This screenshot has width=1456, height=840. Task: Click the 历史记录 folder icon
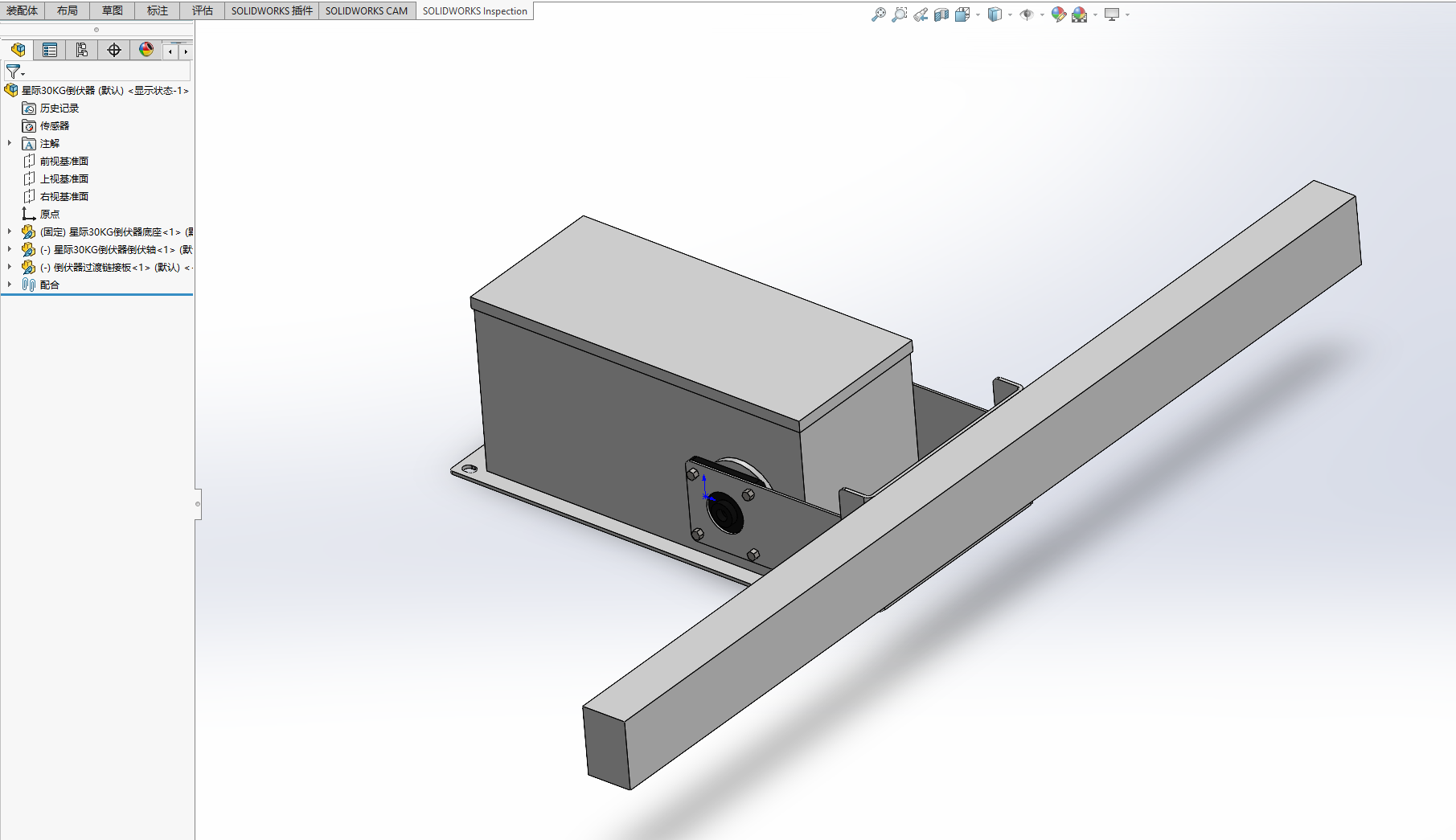coord(29,108)
